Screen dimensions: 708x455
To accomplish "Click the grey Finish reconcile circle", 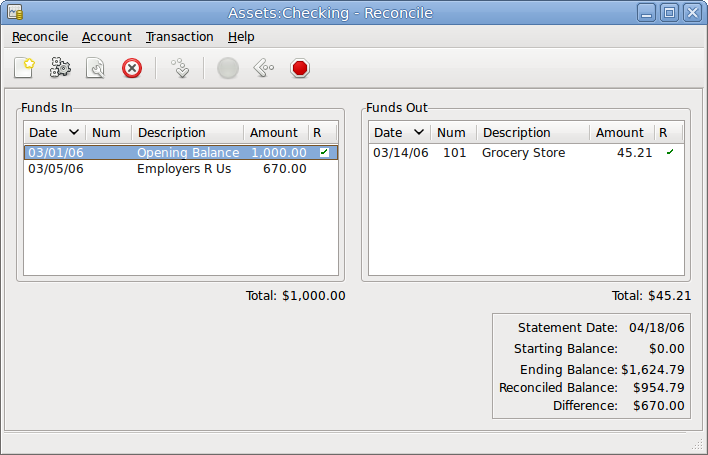I will coord(228,68).
